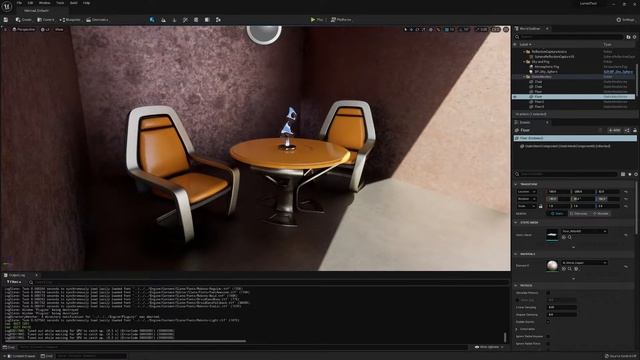Viewport: 640px width, 360px height.
Task: Open the Platforms menu
Action: [x=341, y=20]
